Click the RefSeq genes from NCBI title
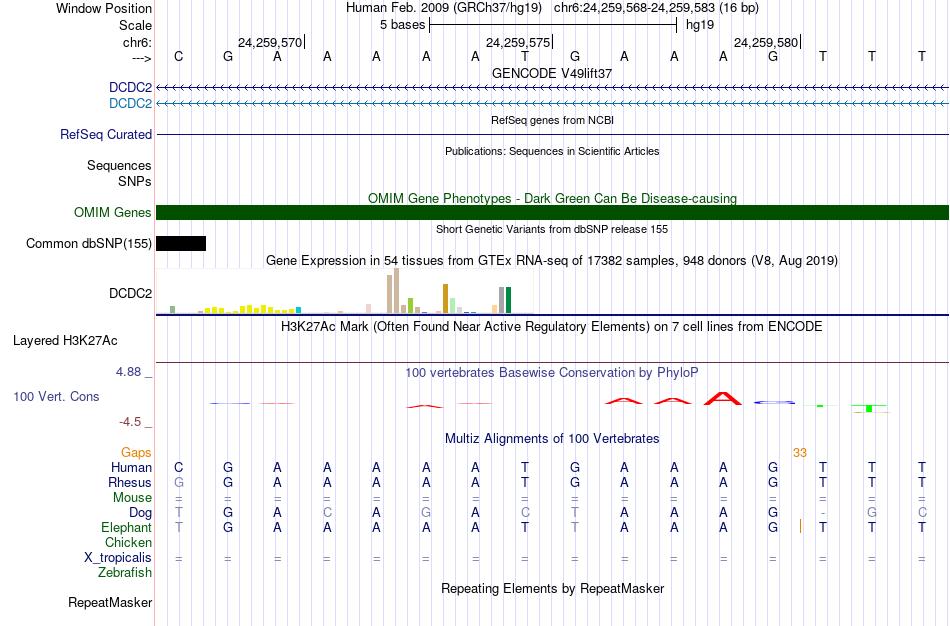The height and width of the screenshot is (626, 950). point(552,120)
